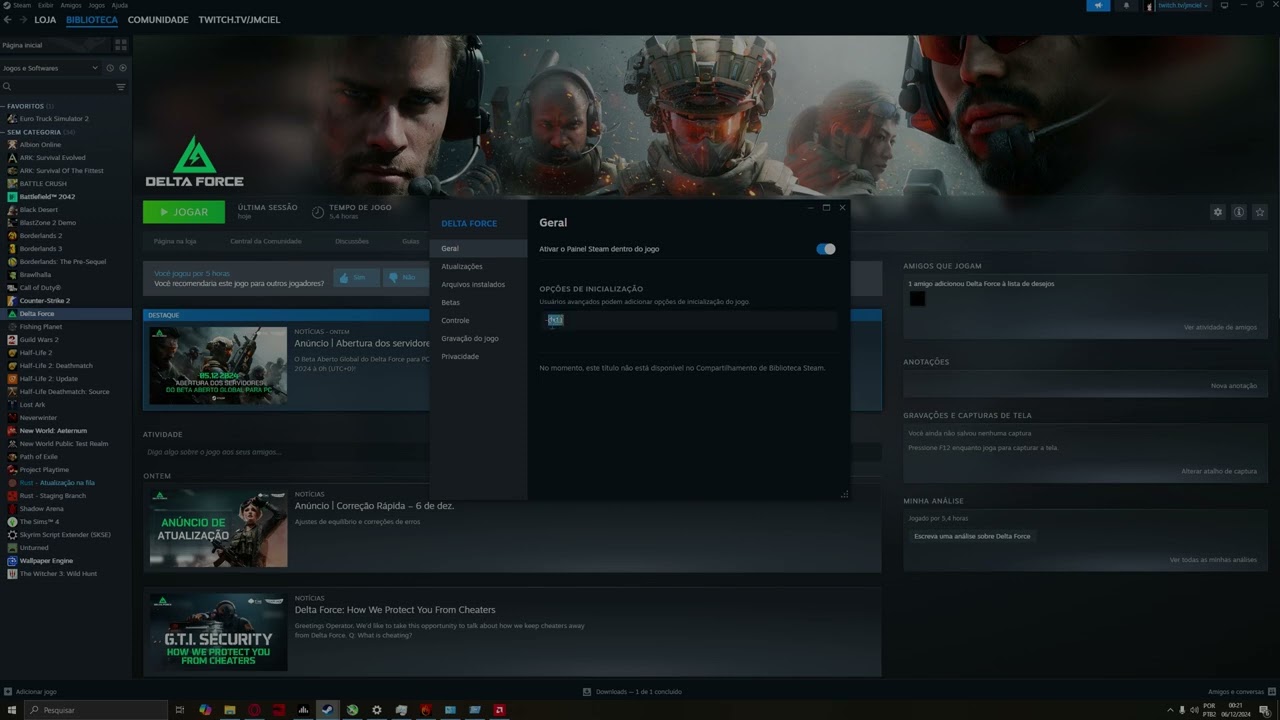Click the favorite star icon
This screenshot has height=720, width=1280.
(x=1260, y=212)
